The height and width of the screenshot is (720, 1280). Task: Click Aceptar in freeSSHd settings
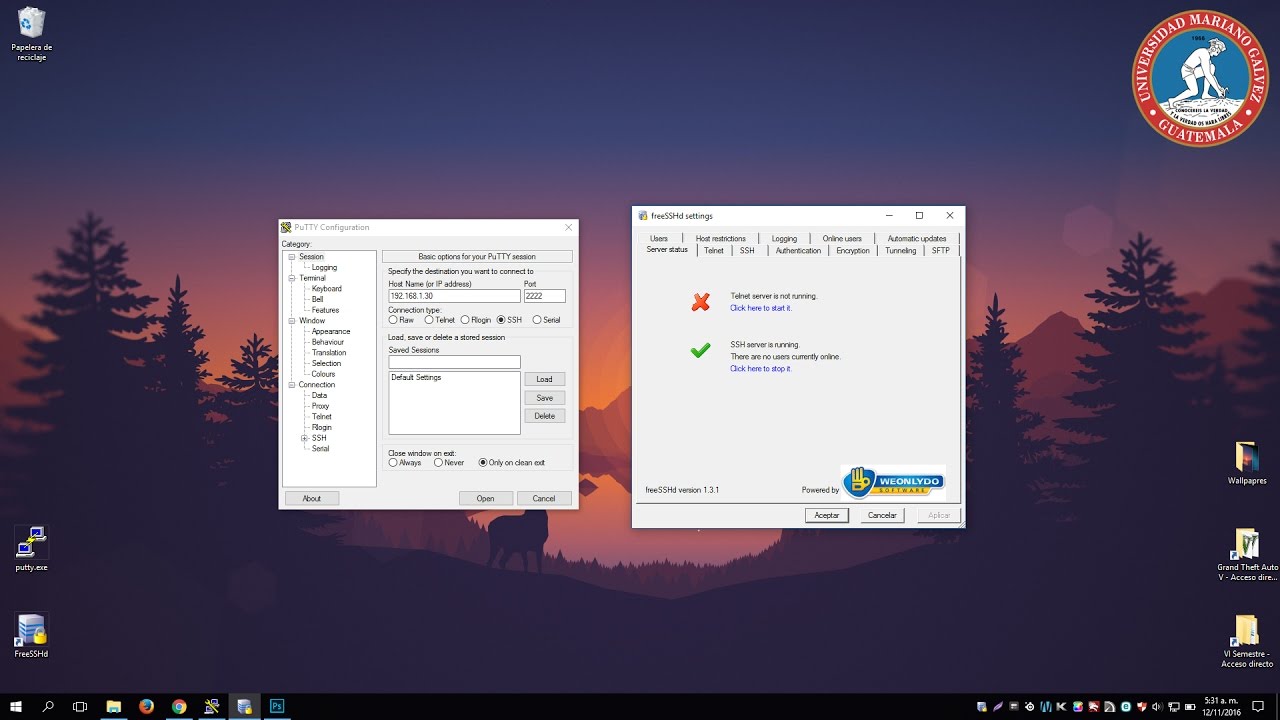[x=826, y=515]
